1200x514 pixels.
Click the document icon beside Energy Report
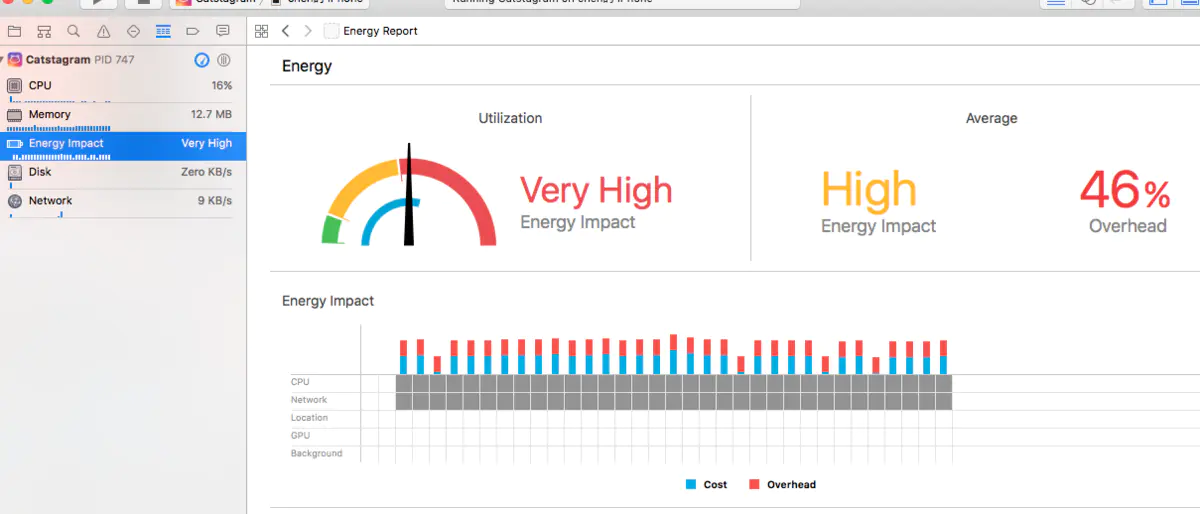pyautogui.click(x=331, y=31)
